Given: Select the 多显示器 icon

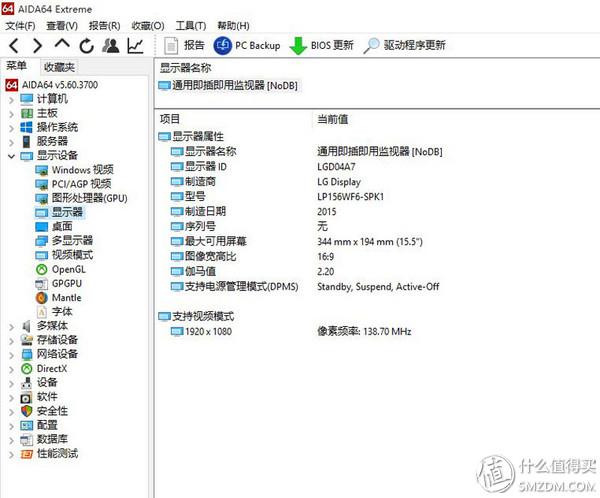Looking at the screenshot, I should point(42,241).
